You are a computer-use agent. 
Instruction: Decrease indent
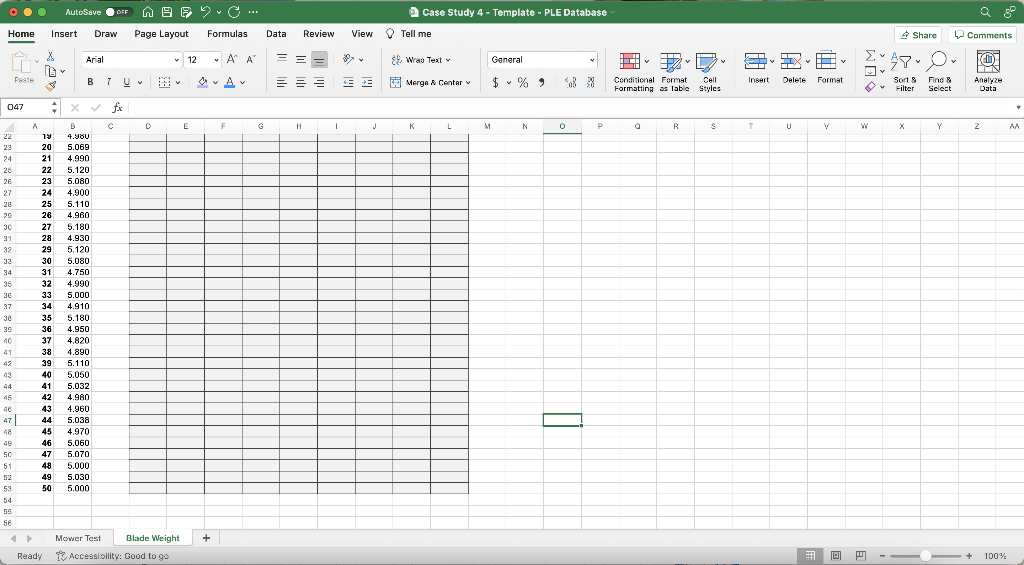[x=348, y=82]
